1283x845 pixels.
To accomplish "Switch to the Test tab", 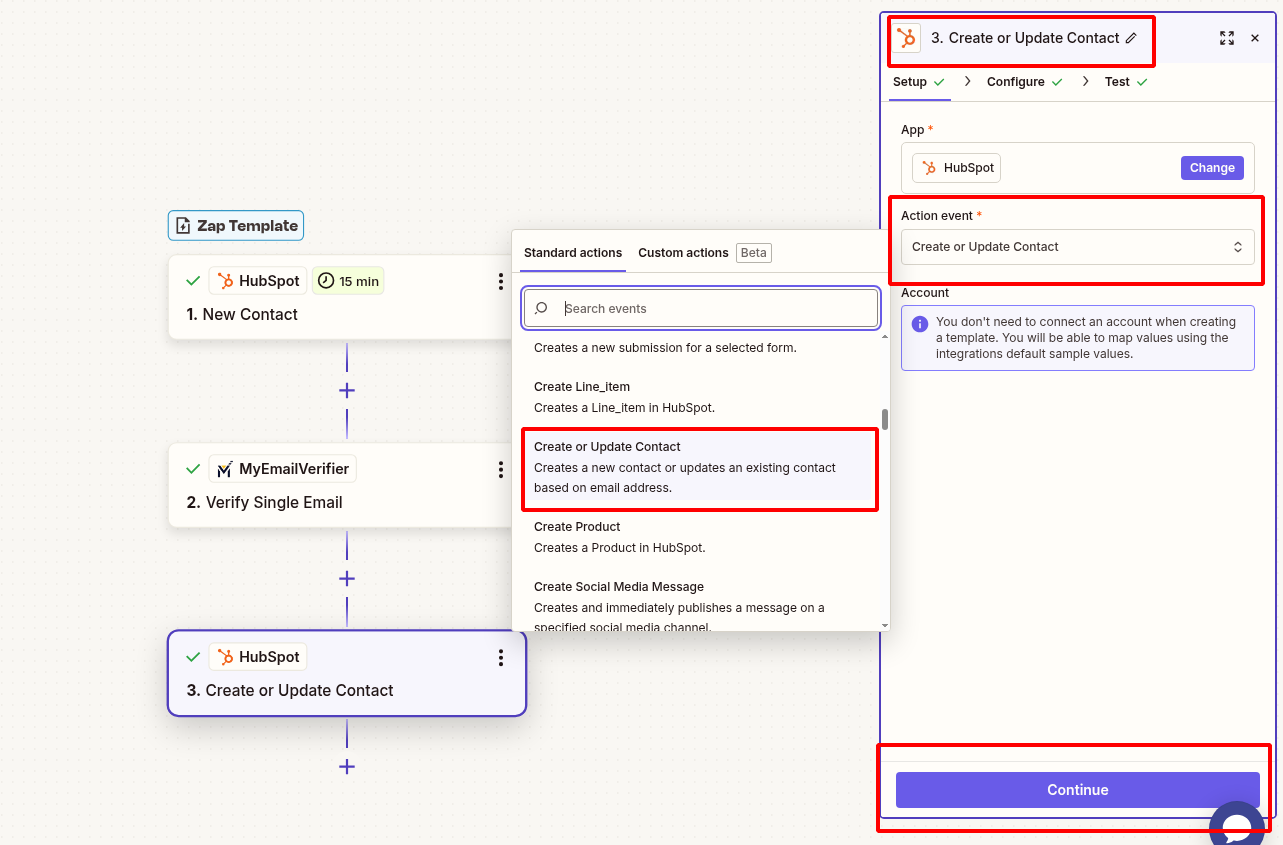I will coord(1117,81).
